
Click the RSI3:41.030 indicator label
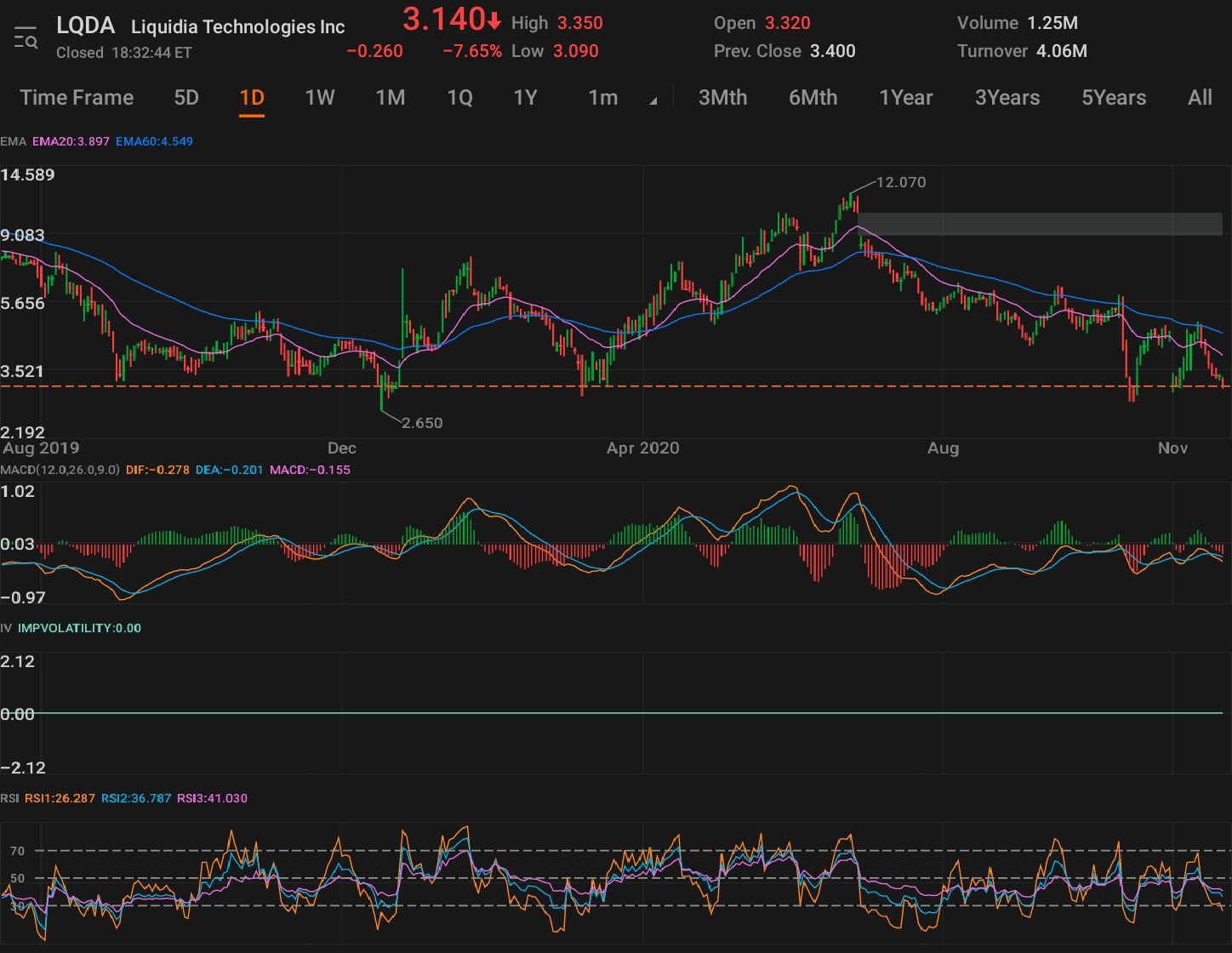212,798
